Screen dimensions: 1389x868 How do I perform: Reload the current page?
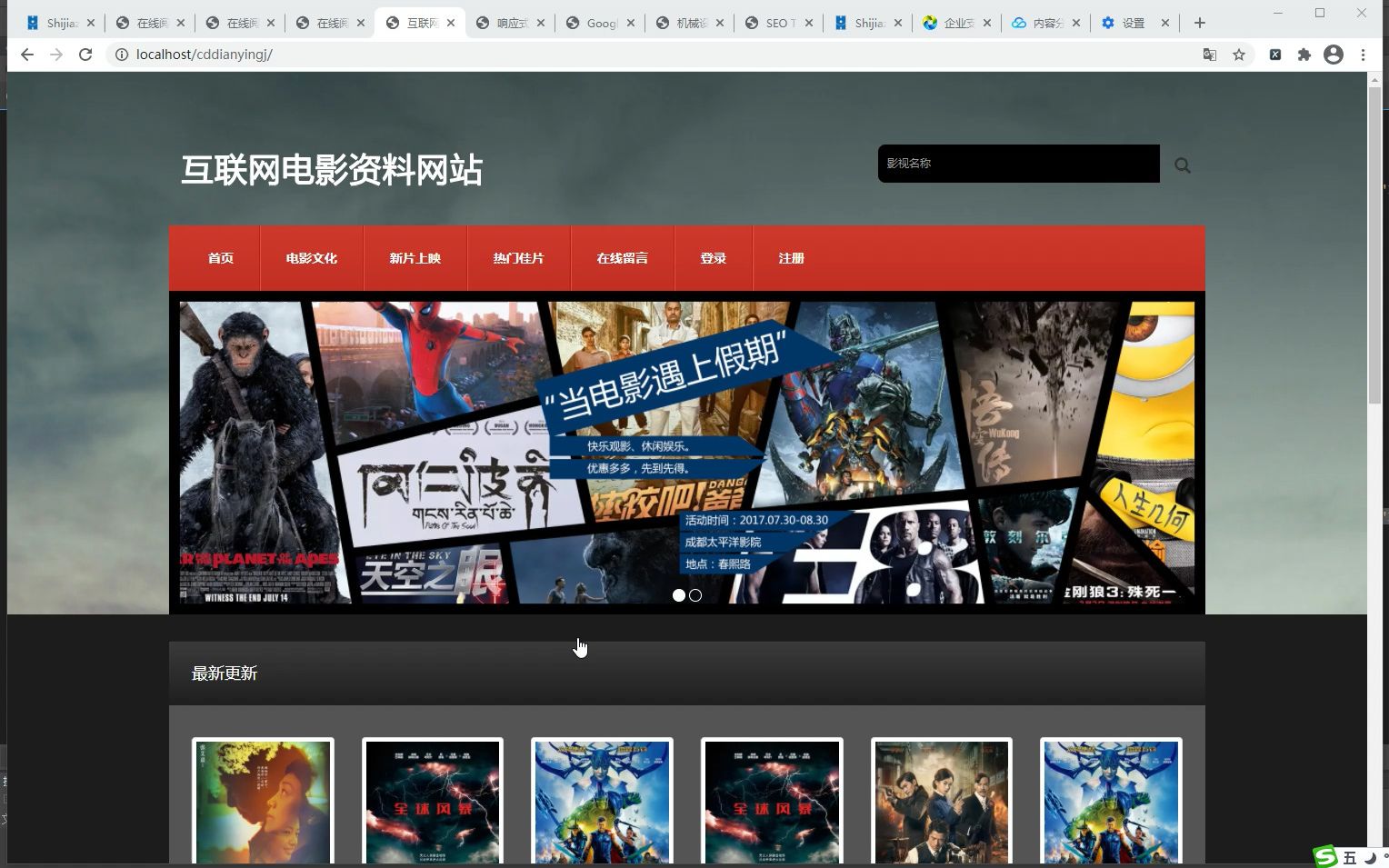coord(85,55)
